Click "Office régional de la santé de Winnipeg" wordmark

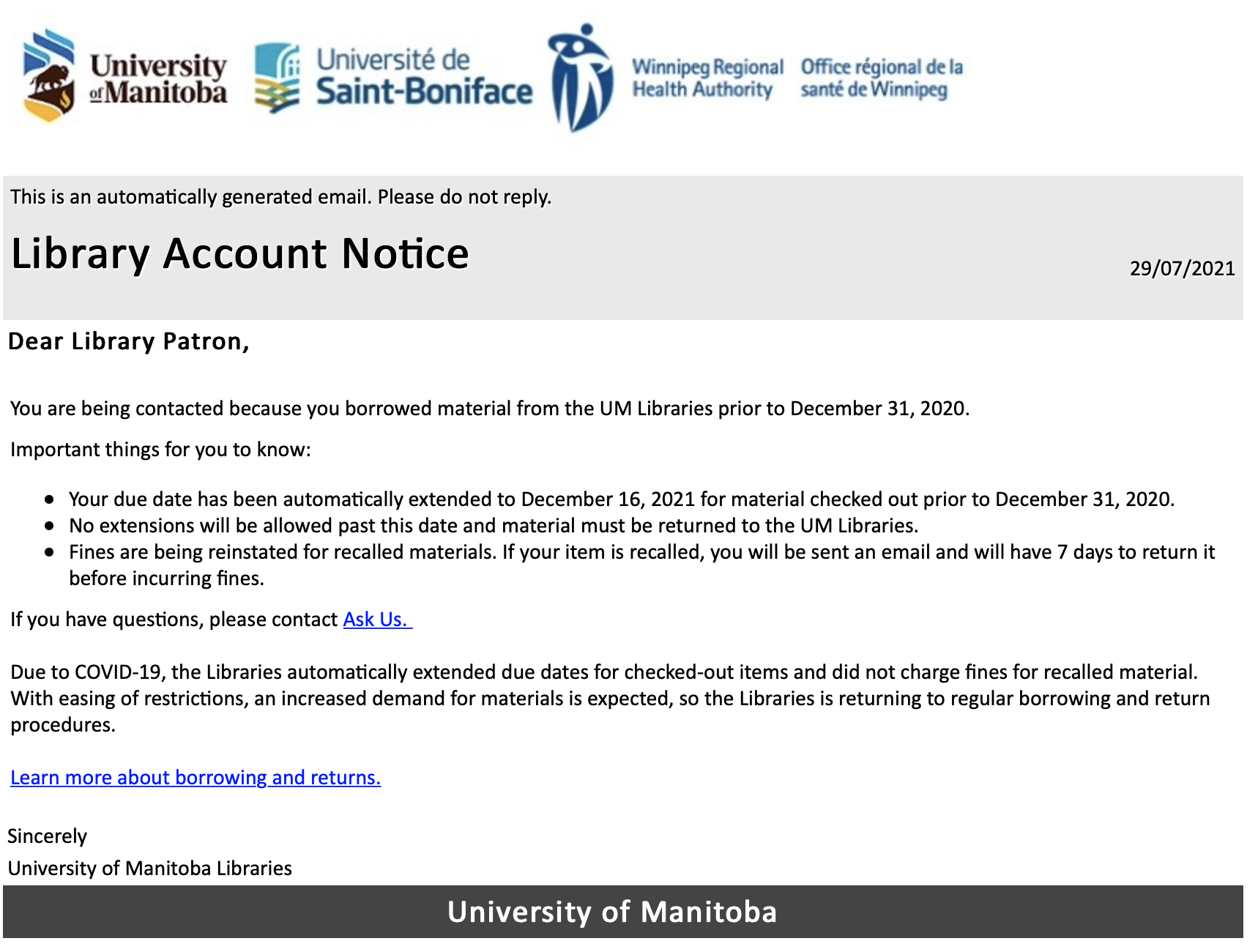(881, 78)
